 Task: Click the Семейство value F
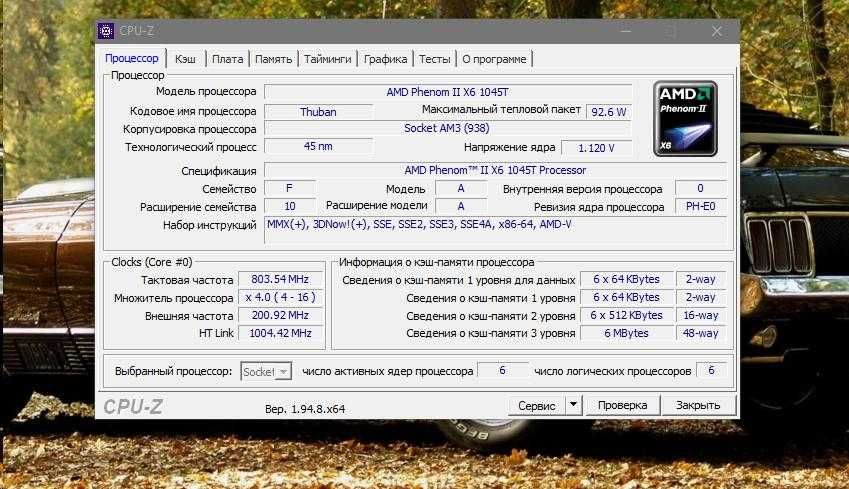click(289, 188)
